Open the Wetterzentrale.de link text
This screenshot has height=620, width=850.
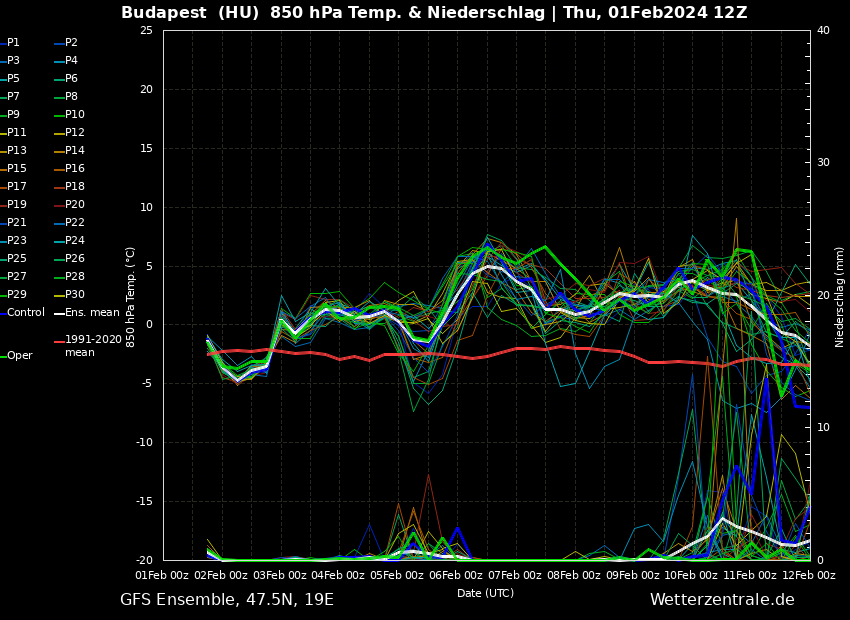(x=722, y=600)
